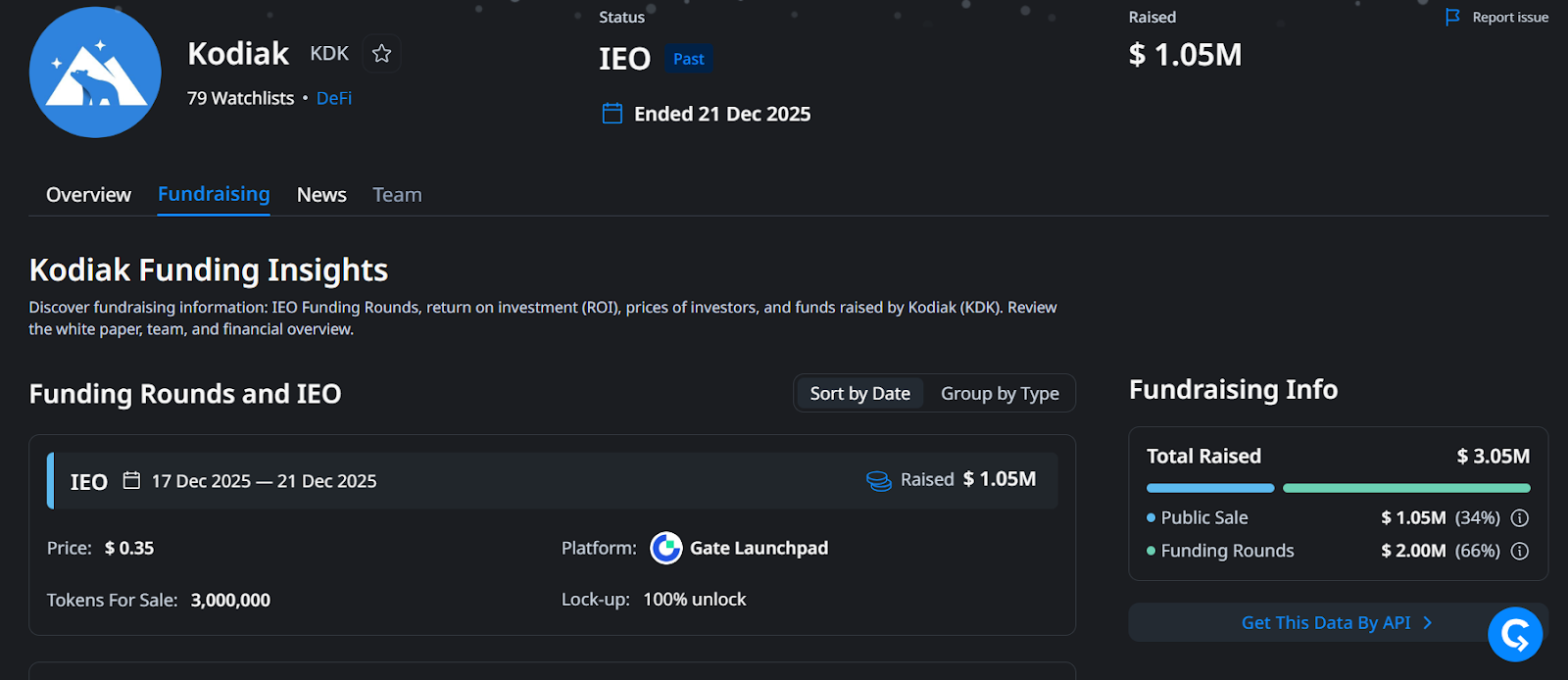Click the calendar icon beside Ended date
The width and height of the screenshot is (1568, 680).
click(x=612, y=114)
